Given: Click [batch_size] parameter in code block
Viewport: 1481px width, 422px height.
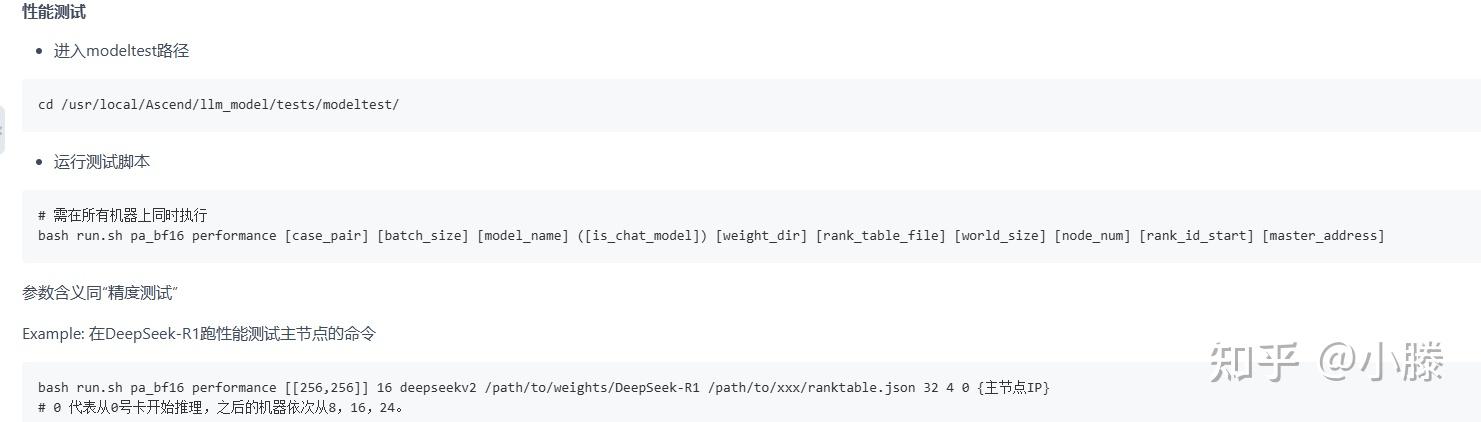Looking at the screenshot, I should click(422, 236).
